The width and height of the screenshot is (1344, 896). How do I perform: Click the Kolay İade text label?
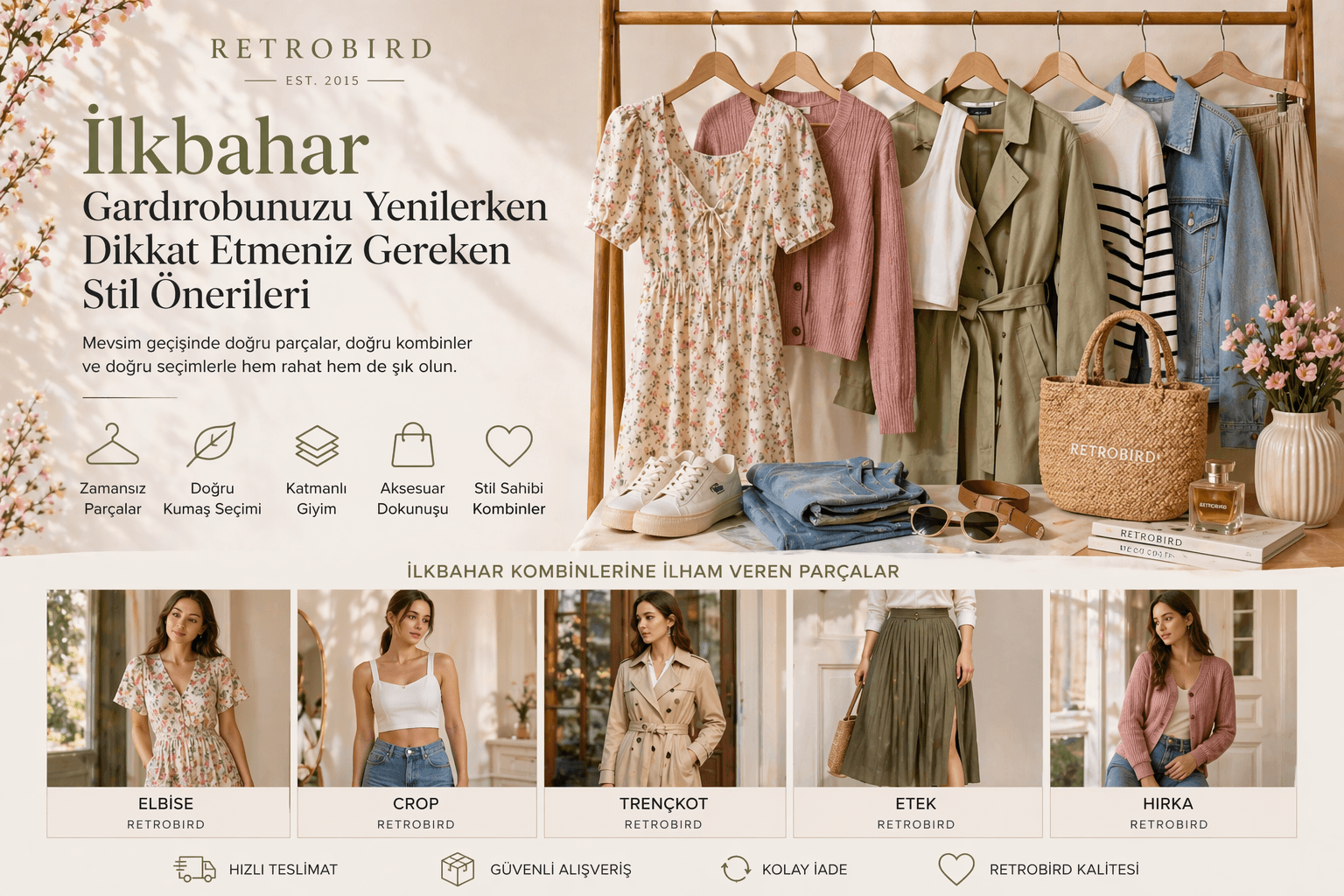[804, 870]
